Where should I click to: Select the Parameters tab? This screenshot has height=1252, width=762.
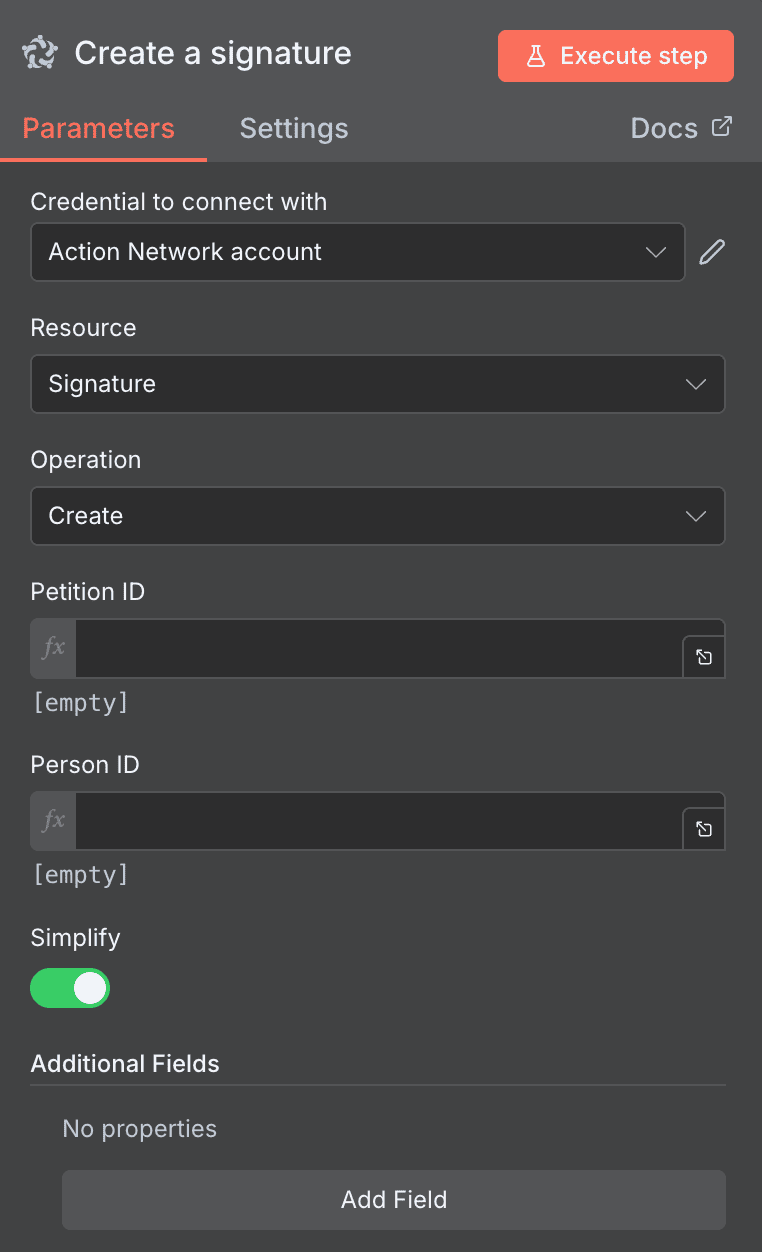coord(97,128)
